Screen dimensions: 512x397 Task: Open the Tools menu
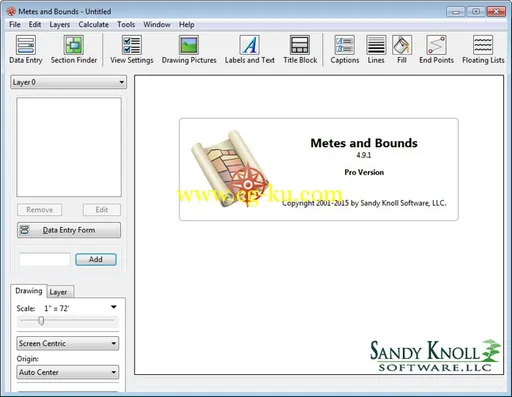126,25
